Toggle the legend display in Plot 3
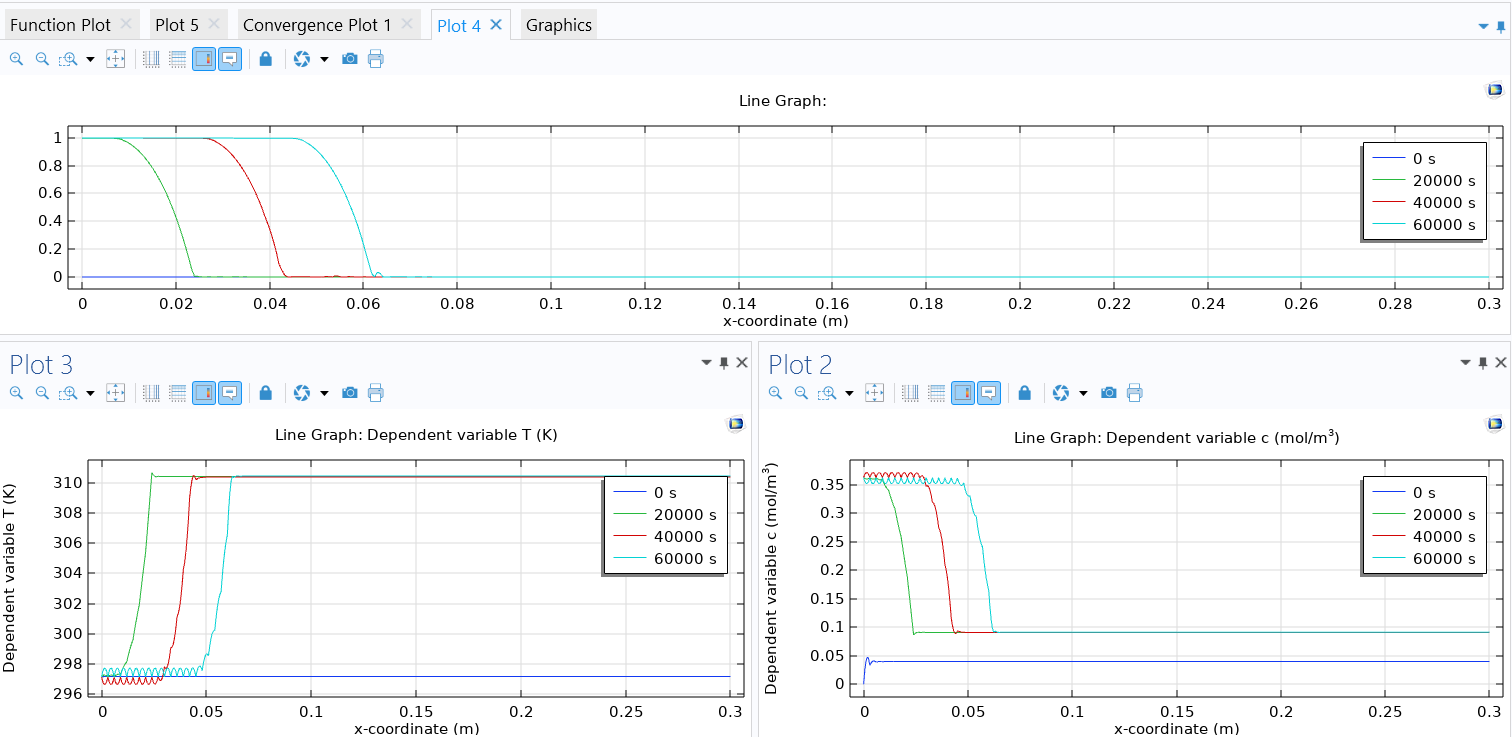 point(230,393)
